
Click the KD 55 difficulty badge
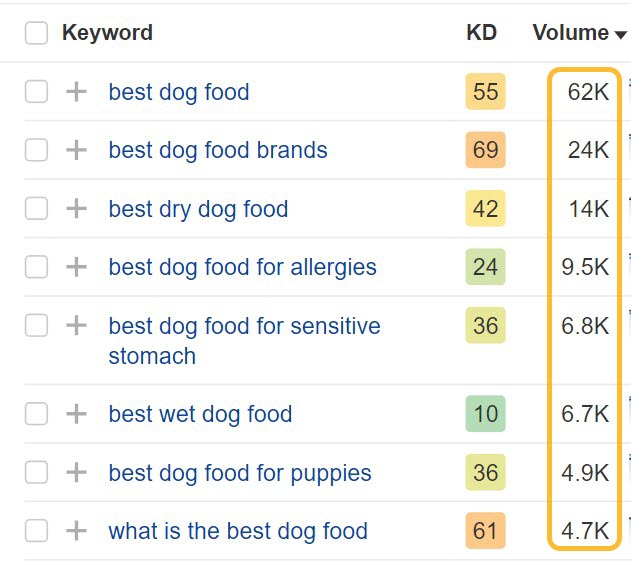(485, 92)
